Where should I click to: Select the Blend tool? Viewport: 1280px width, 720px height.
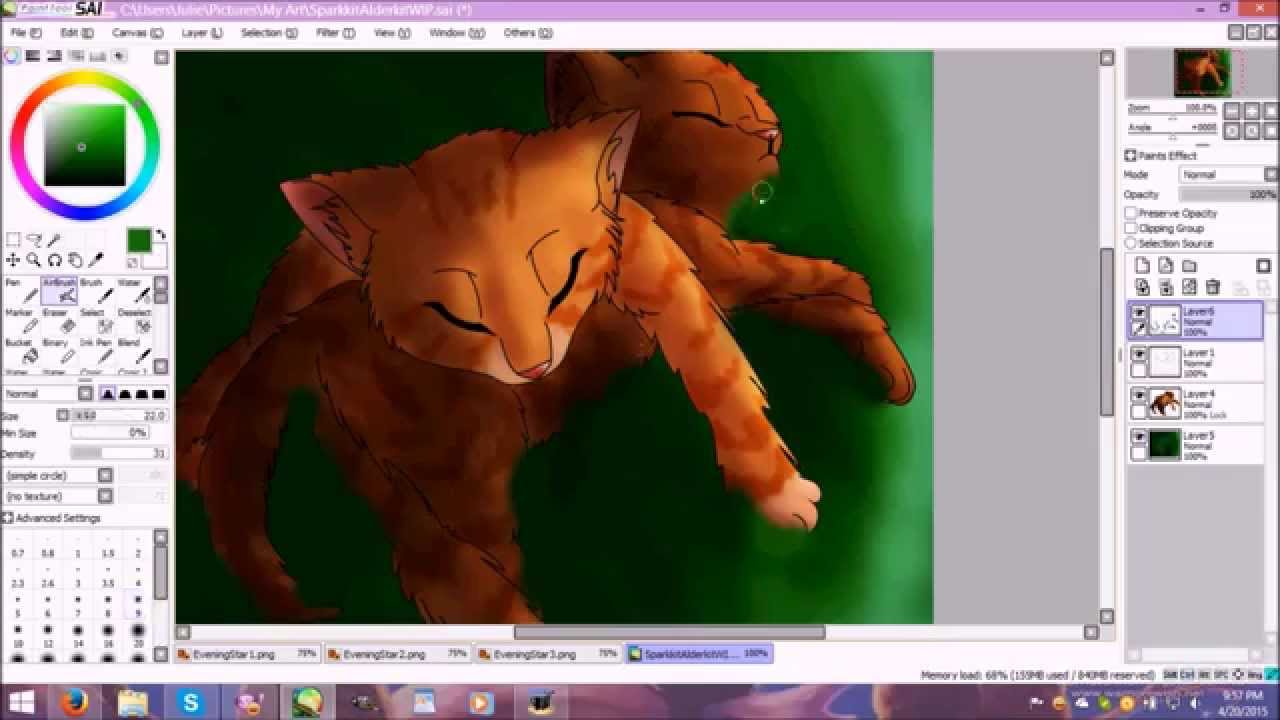(134, 351)
